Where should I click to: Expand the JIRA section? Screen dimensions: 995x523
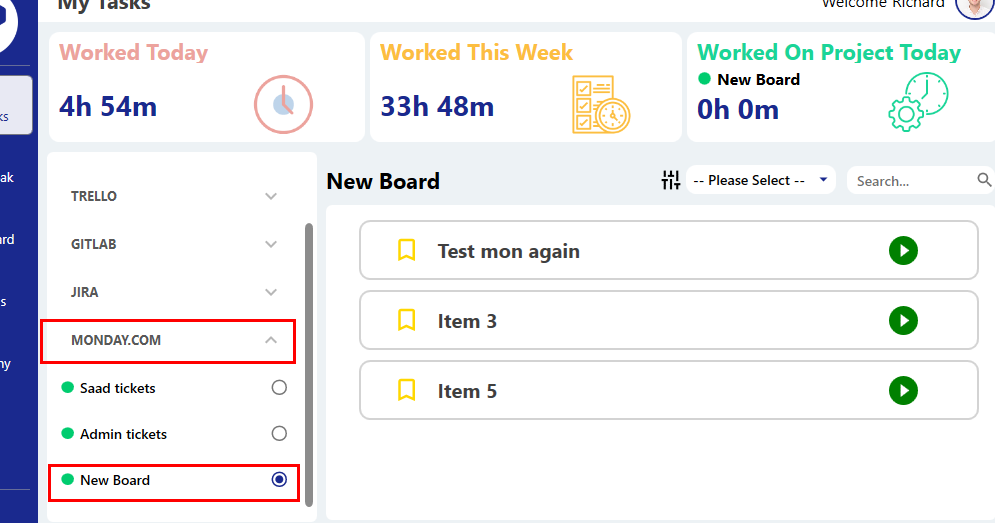click(x=270, y=292)
